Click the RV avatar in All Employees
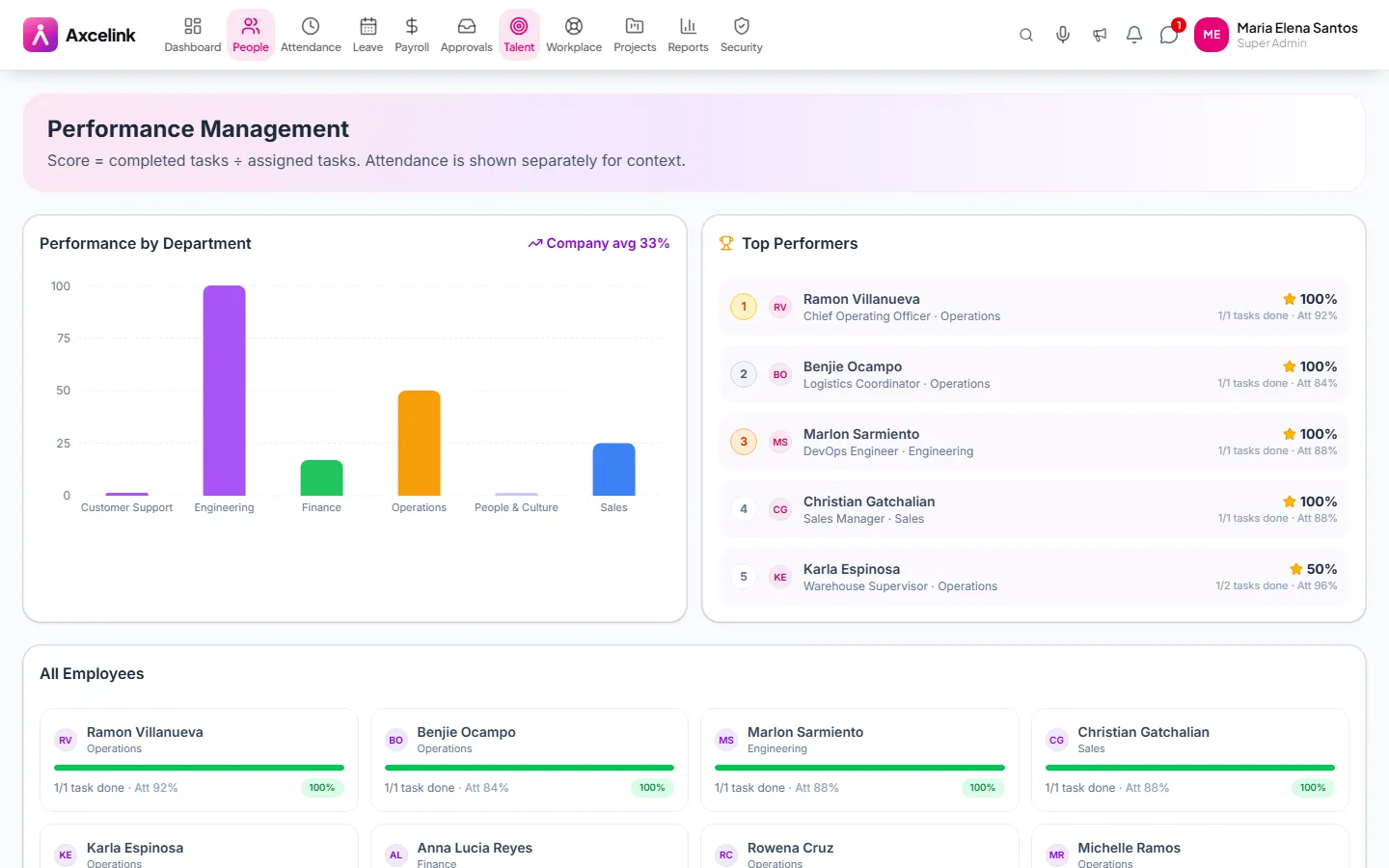This screenshot has height=868, width=1389. click(66, 741)
